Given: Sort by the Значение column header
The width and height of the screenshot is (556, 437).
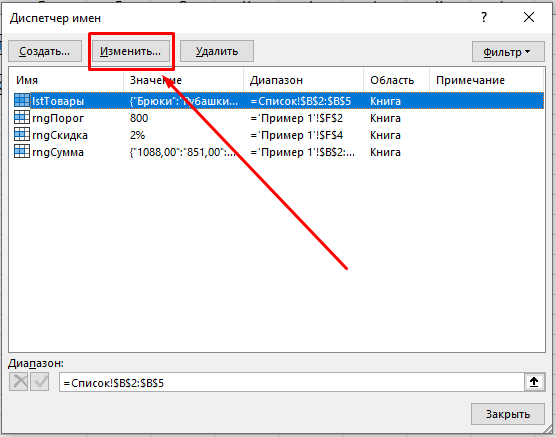Looking at the screenshot, I should click(x=183, y=80).
